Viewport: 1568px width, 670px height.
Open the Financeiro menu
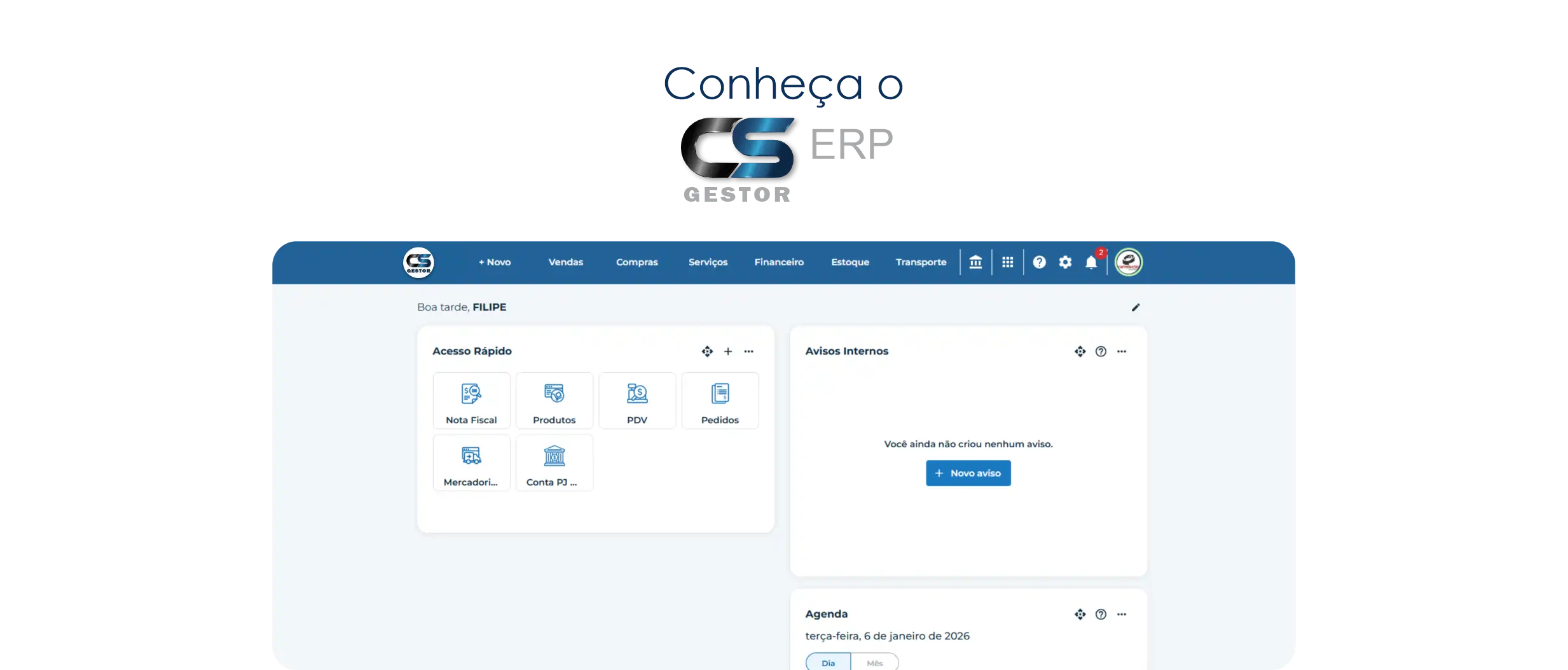click(x=779, y=262)
